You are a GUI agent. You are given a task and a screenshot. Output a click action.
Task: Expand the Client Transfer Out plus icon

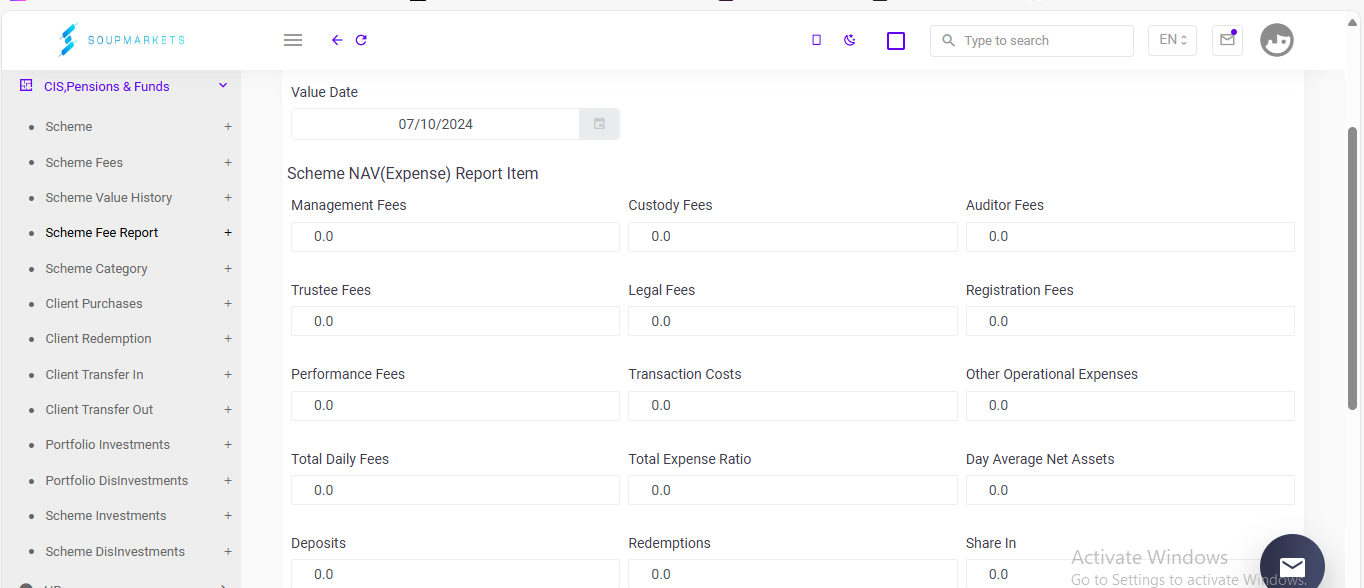228,409
